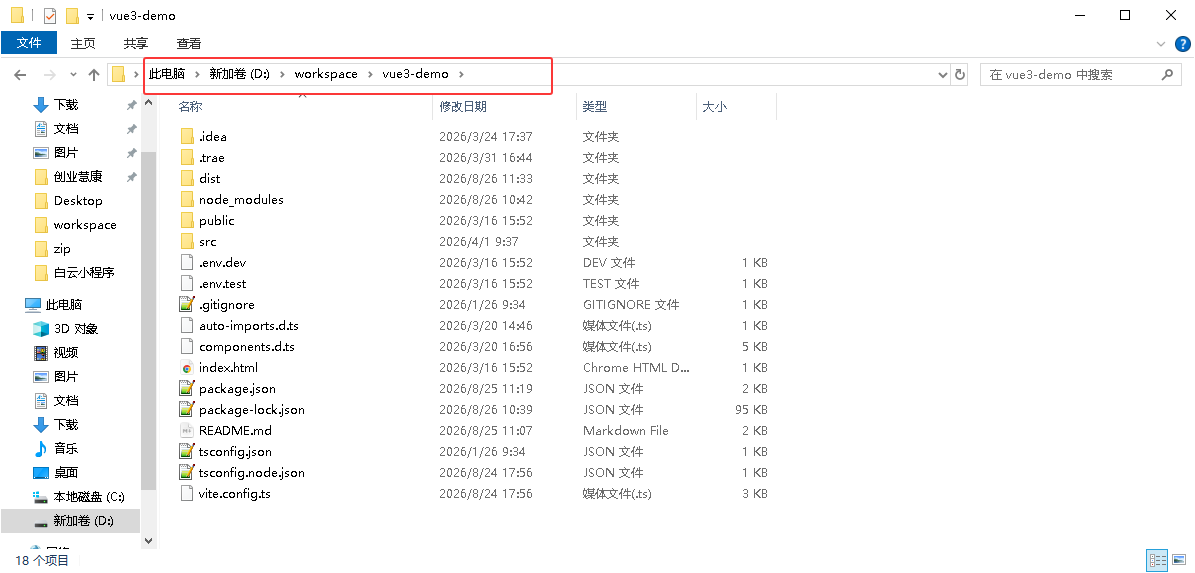Click the Chrome icon of index.html

click(x=187, y=368)
